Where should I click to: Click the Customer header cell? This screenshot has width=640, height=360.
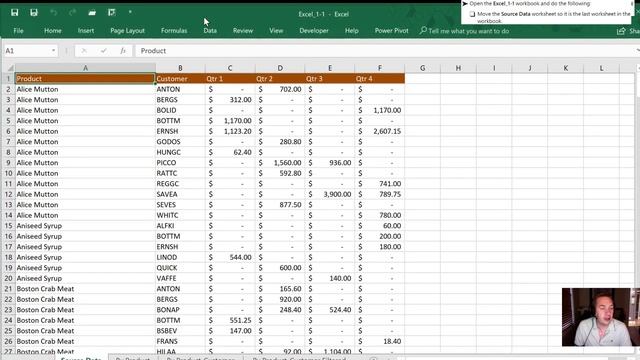180,78
